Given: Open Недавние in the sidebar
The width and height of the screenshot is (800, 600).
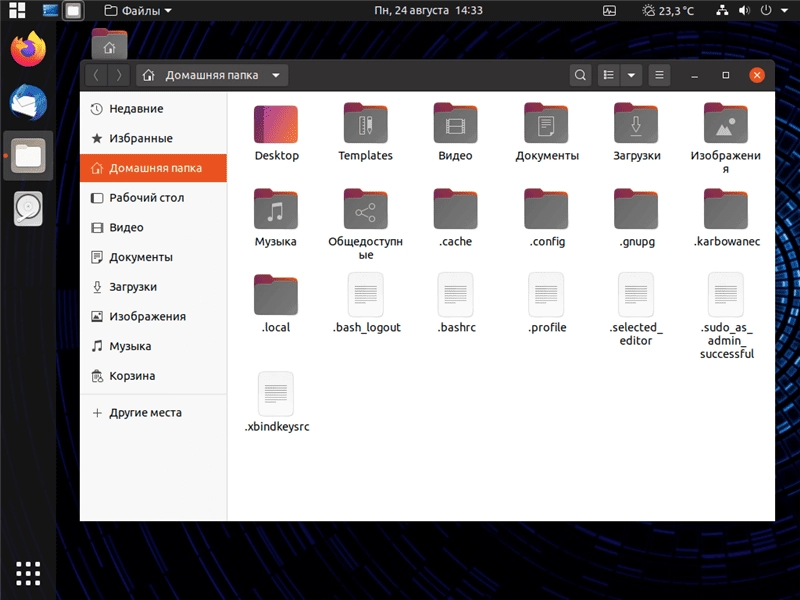Looking at the screenshot, I should pyautogui.click(x=153, y=109).
